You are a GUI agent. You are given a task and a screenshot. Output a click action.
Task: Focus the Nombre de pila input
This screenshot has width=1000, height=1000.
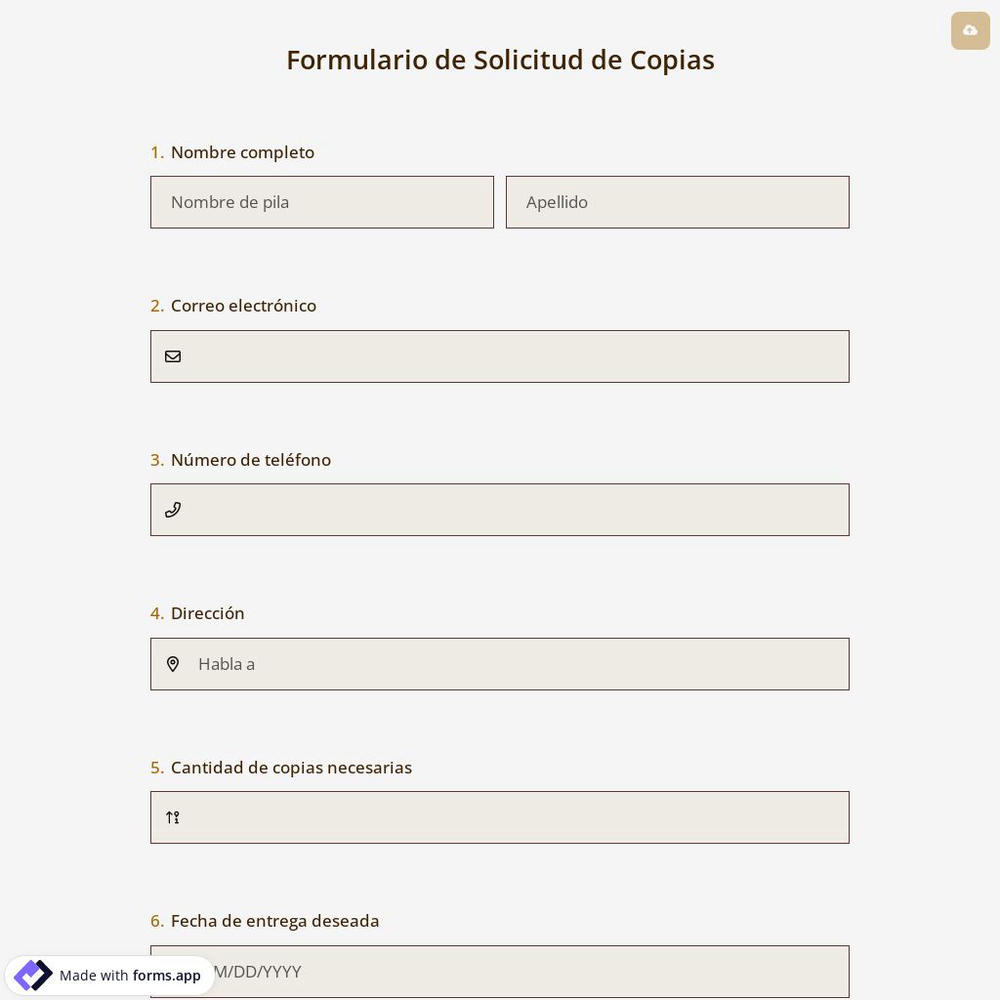322,202
